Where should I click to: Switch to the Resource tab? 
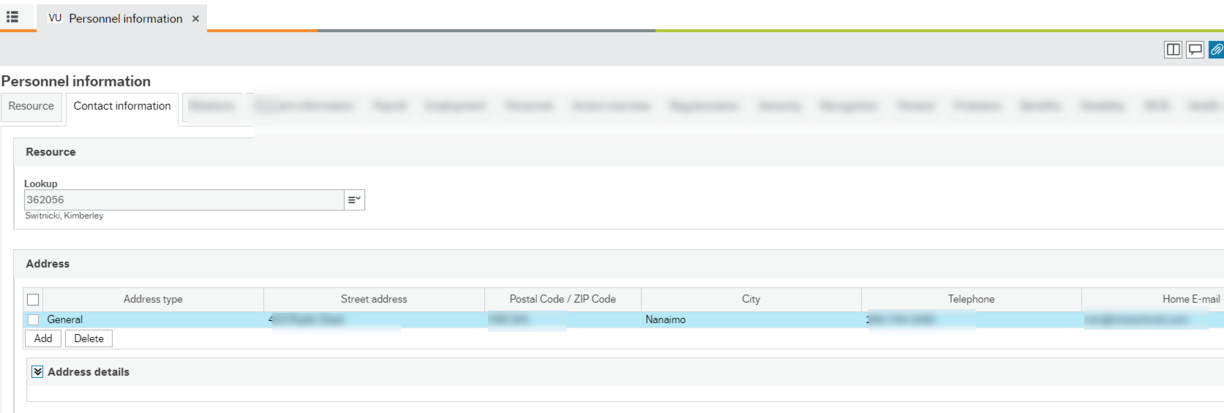click(31, 106)
